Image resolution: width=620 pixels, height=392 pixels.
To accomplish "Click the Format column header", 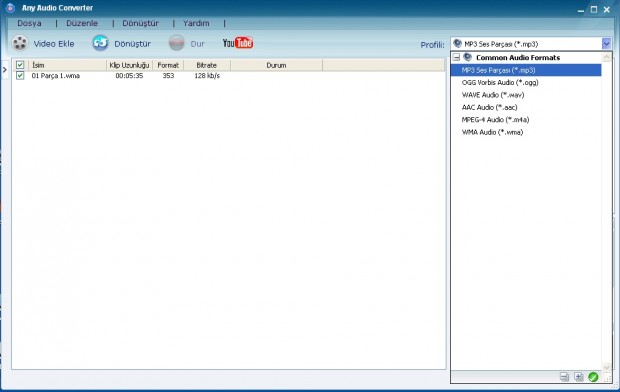I will pos(168,65).
